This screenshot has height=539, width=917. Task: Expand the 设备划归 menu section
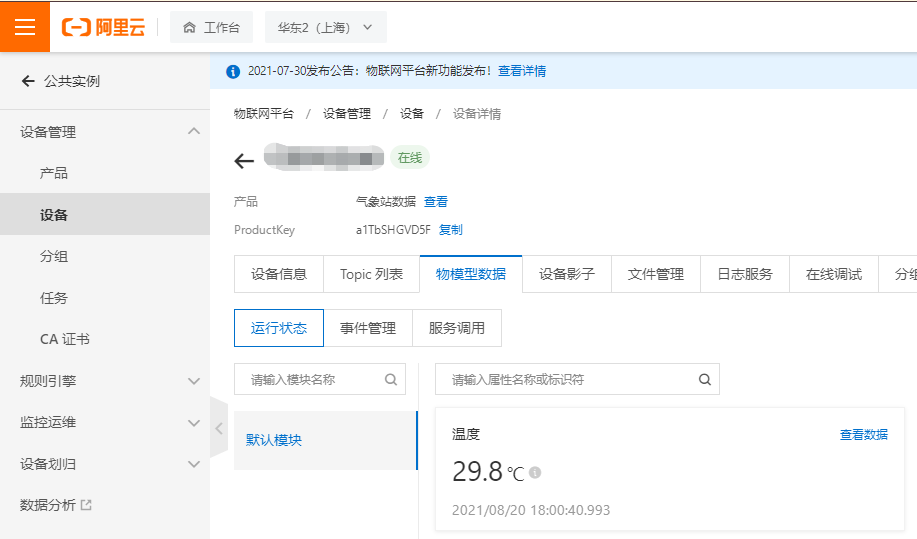point(194,464)
